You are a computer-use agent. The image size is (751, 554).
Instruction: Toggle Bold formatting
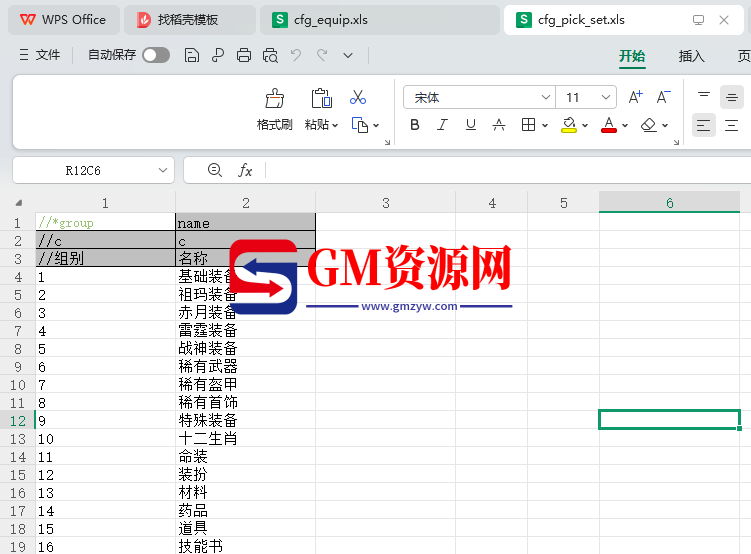tap(415, 125)
